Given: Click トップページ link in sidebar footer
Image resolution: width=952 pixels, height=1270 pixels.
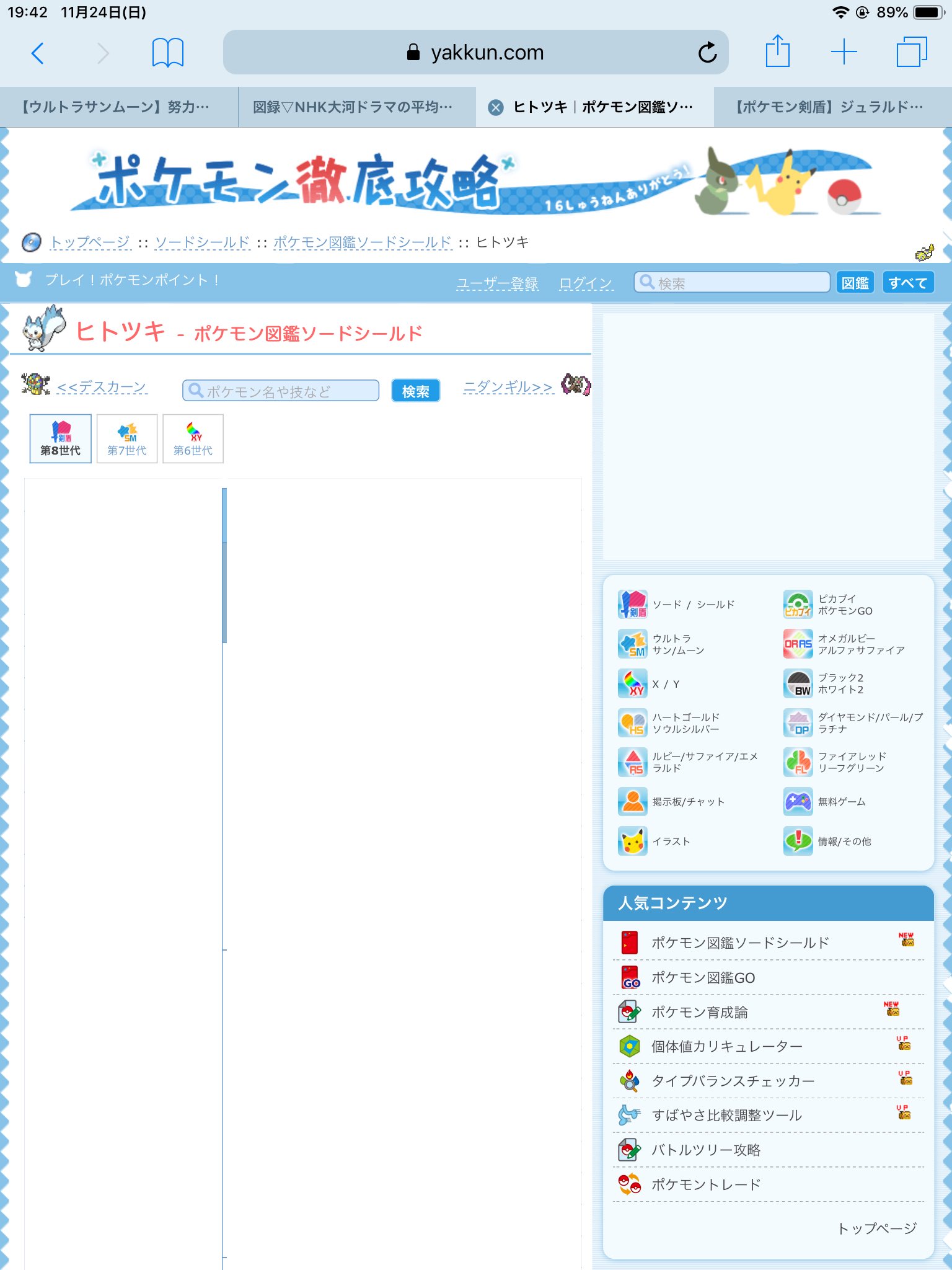Looking at the screenshot, I should (x=876, y=1228).
